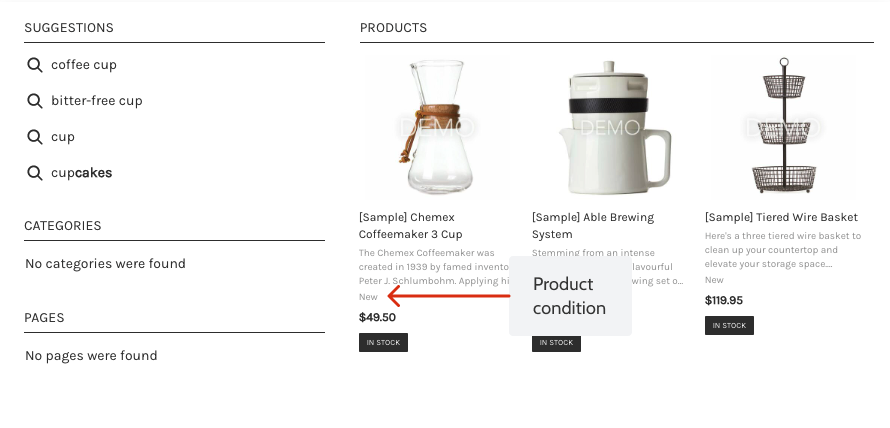Click the search icon next to cup

pyautogui.click(x=35, y=137)
